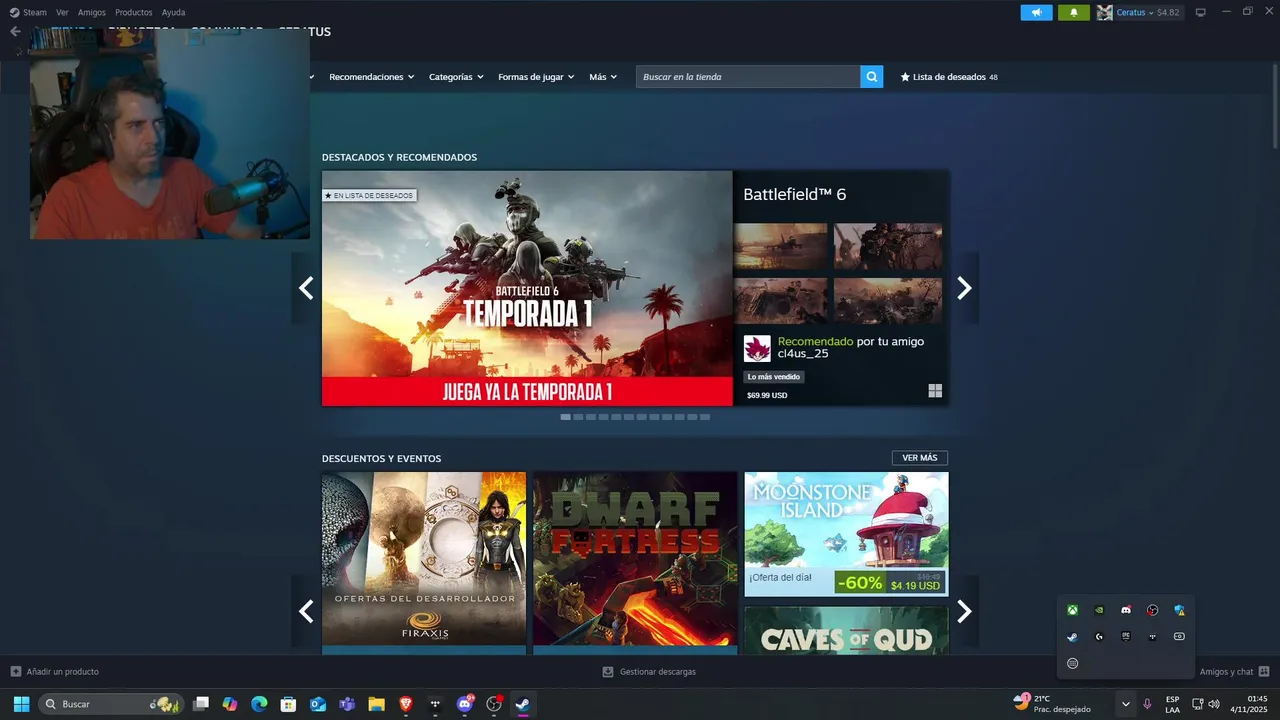Click the VER MÁS button
The width and height of the screenshot is (1280, 720).
coord(920,458)
